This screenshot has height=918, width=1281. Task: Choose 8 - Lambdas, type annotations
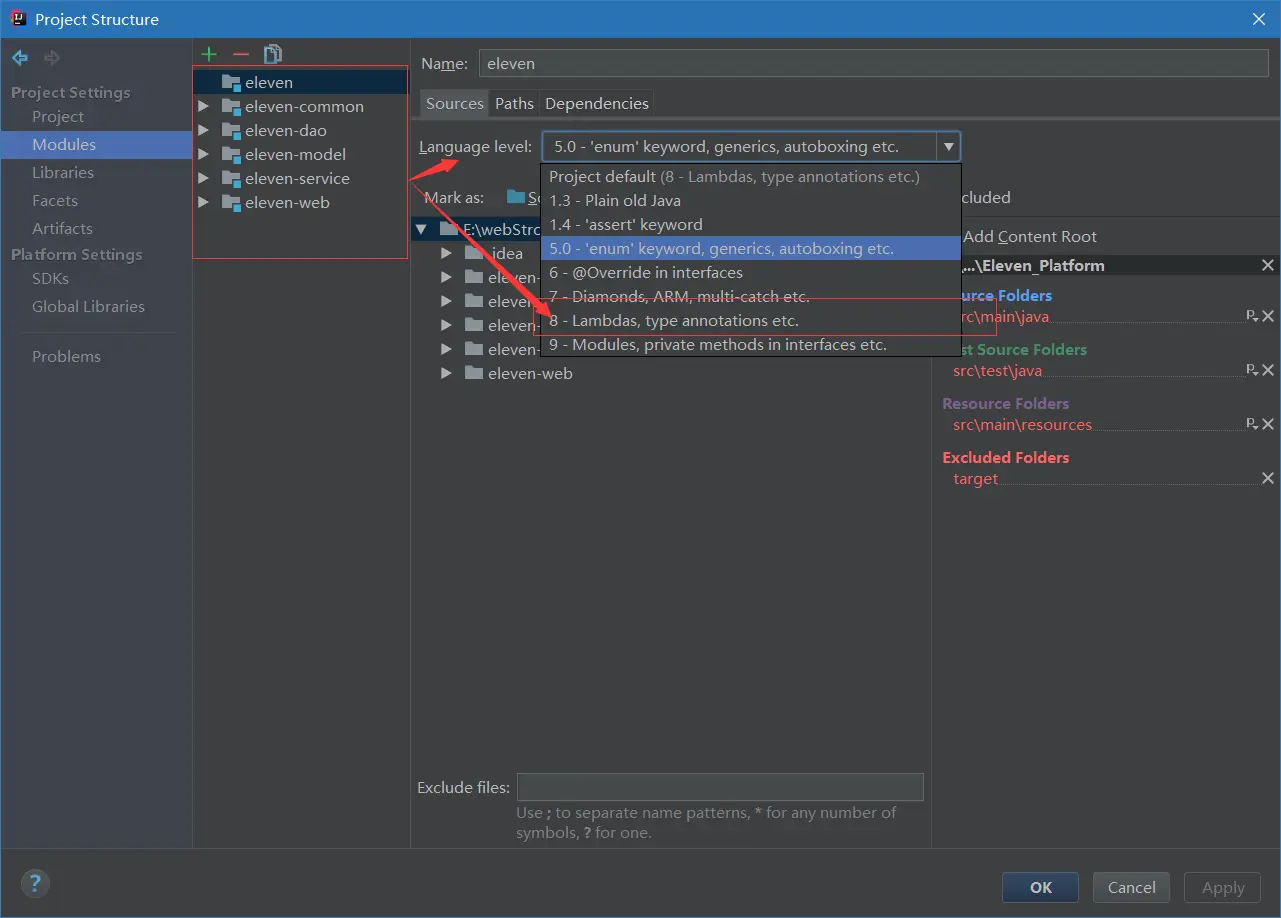pyautogui.click(x=750, y=320)
